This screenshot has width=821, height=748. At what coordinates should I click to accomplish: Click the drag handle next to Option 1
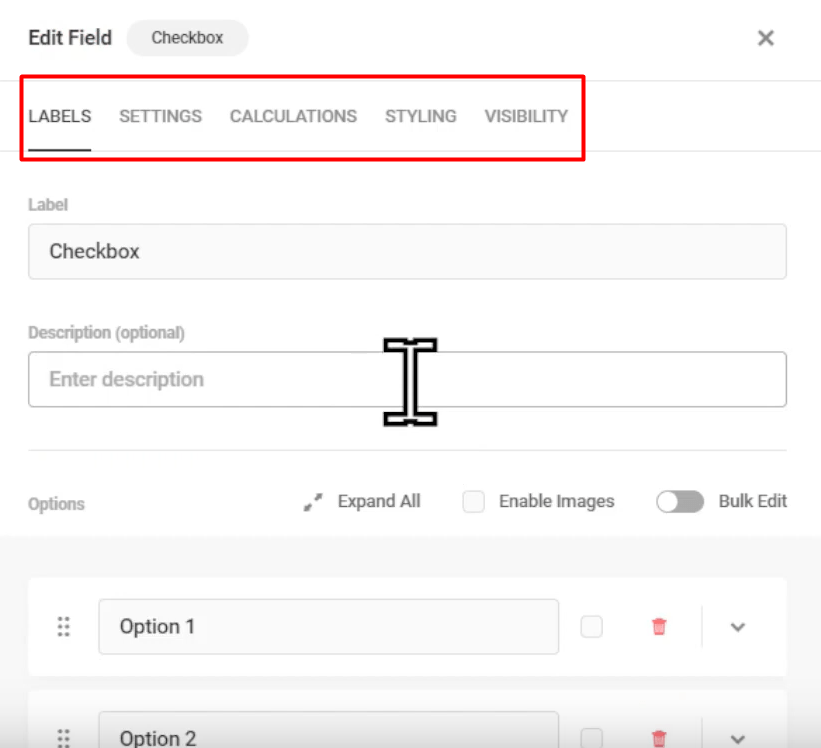(x=64, y=626)
